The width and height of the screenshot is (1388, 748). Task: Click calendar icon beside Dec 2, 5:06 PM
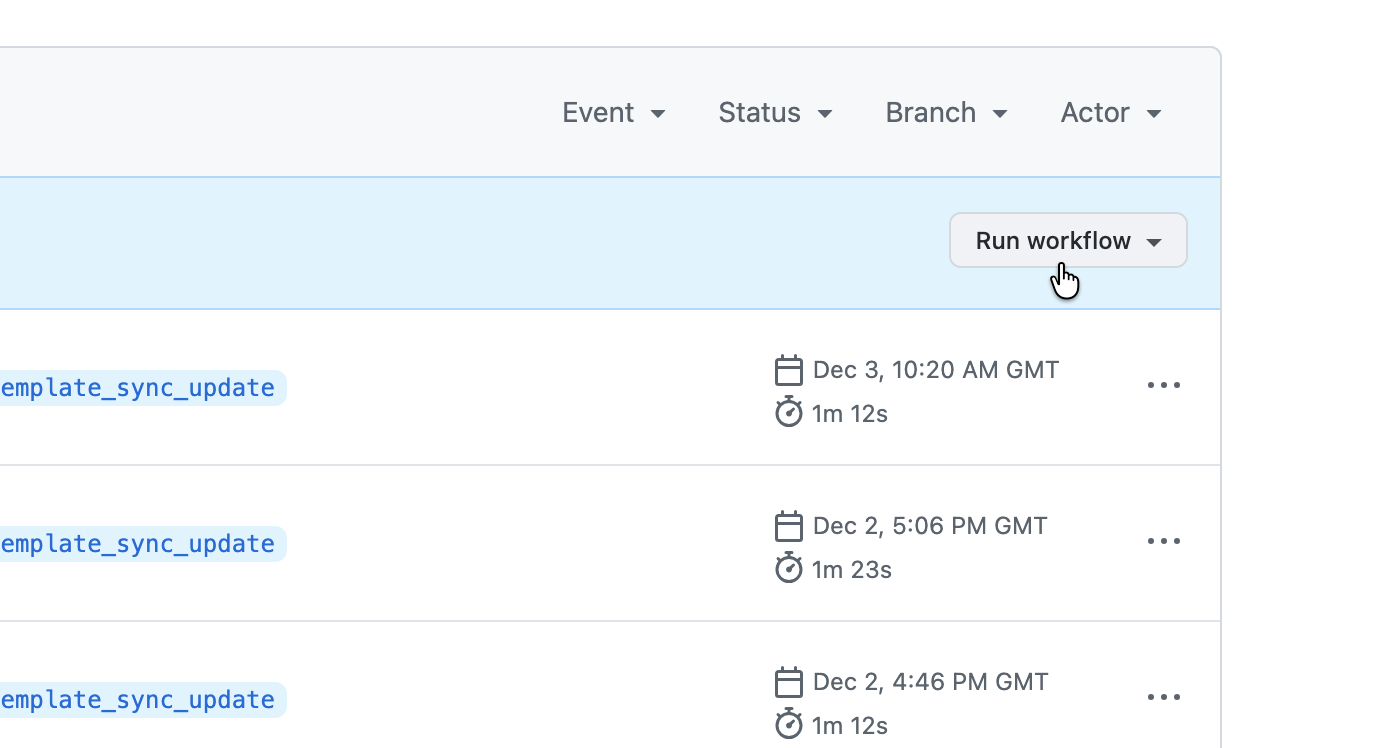[789, 526]
